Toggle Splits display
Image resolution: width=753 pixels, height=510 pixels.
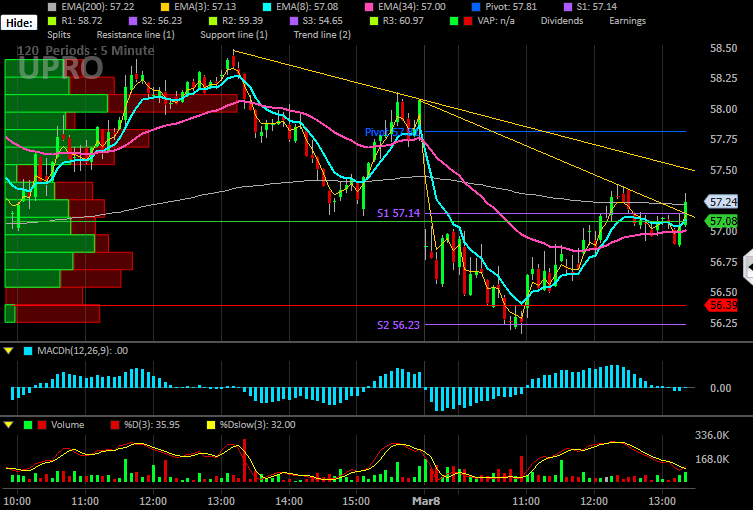tap(59, 35)
